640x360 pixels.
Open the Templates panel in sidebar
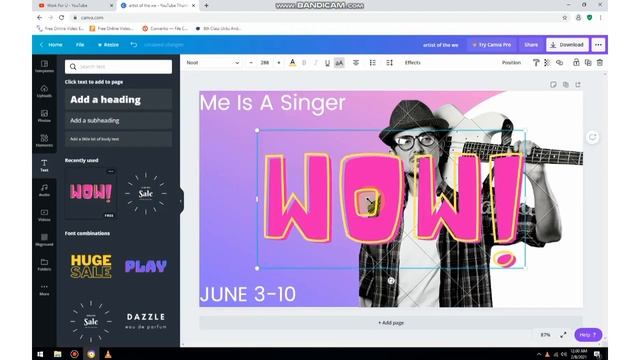click(x=44, y=66)
